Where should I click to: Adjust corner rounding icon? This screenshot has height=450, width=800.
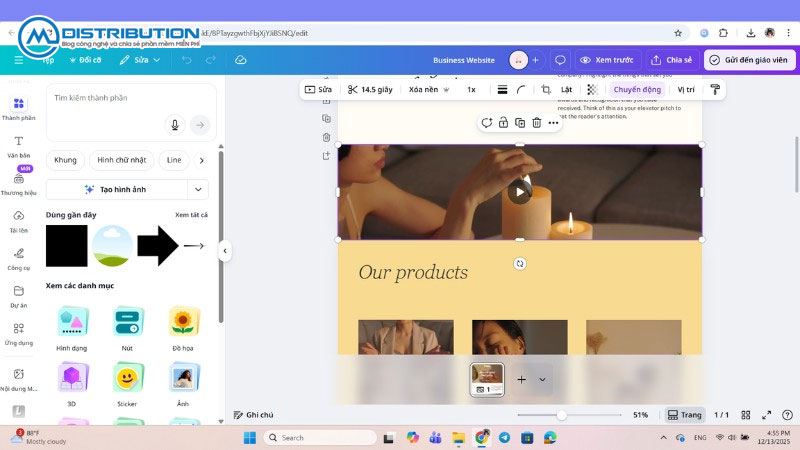[521, 90]
